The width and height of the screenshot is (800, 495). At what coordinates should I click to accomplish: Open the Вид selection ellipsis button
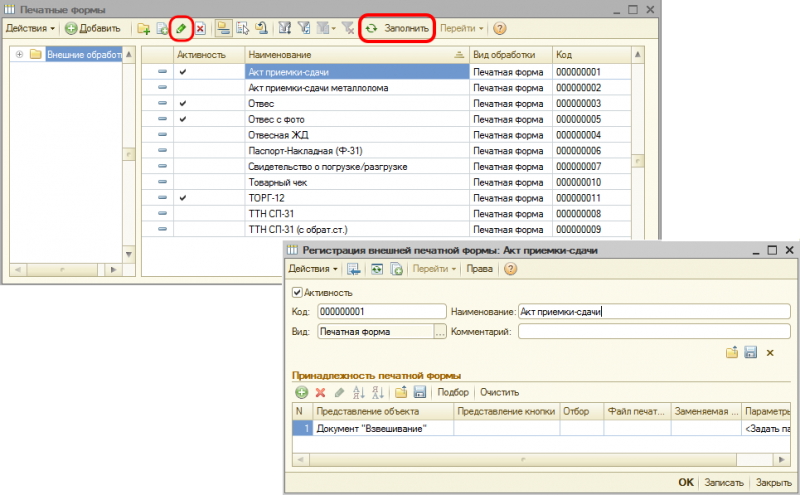(x=440, y=332)
